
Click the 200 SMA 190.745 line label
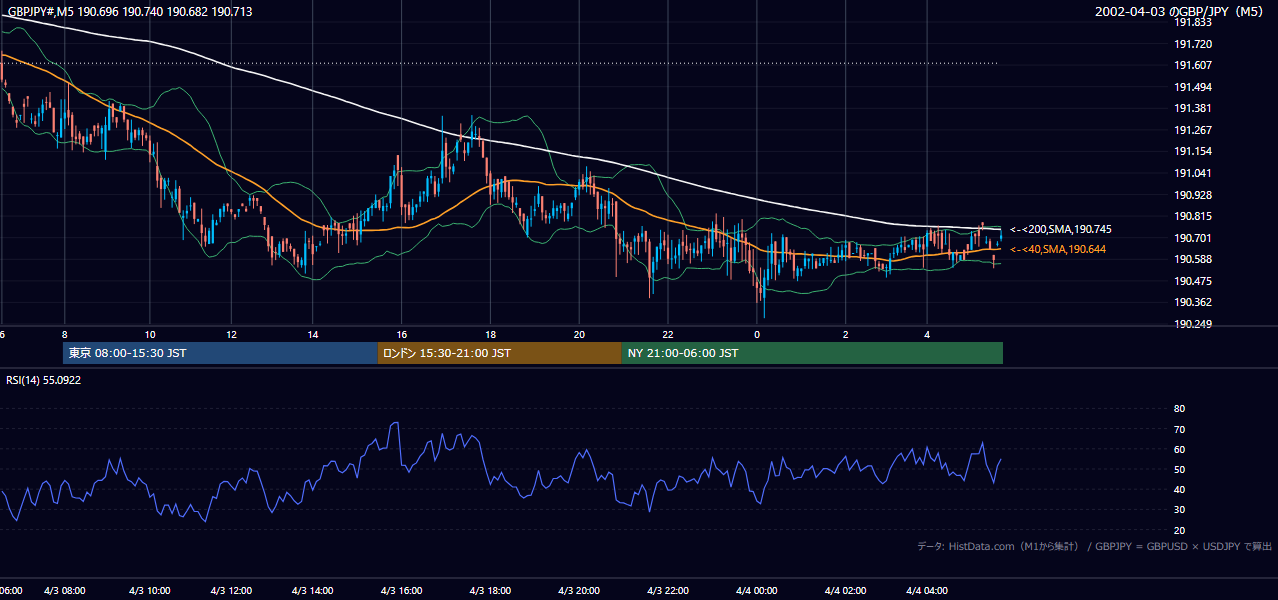1059,229
